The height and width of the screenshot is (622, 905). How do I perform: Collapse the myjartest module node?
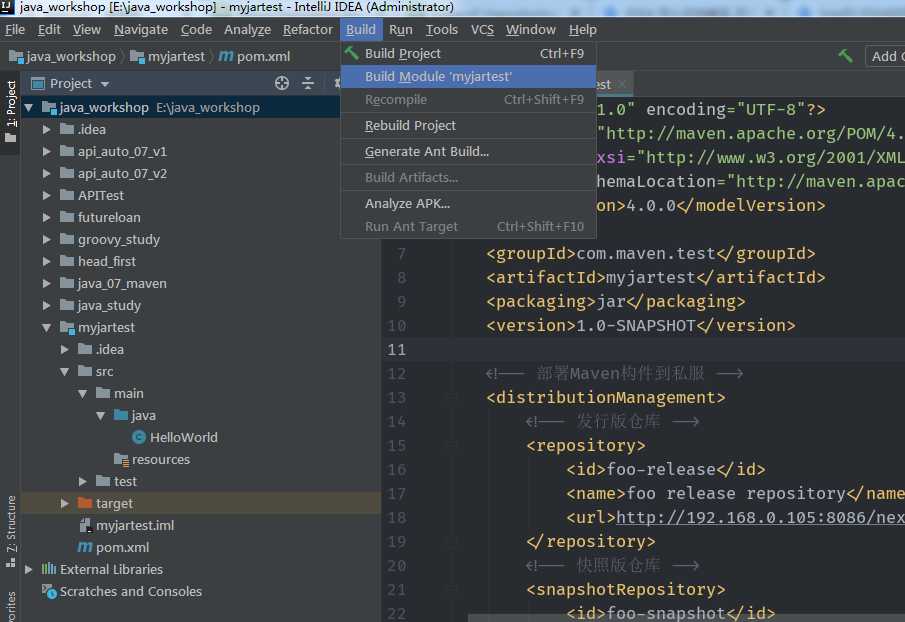click(x=47, y=328)
